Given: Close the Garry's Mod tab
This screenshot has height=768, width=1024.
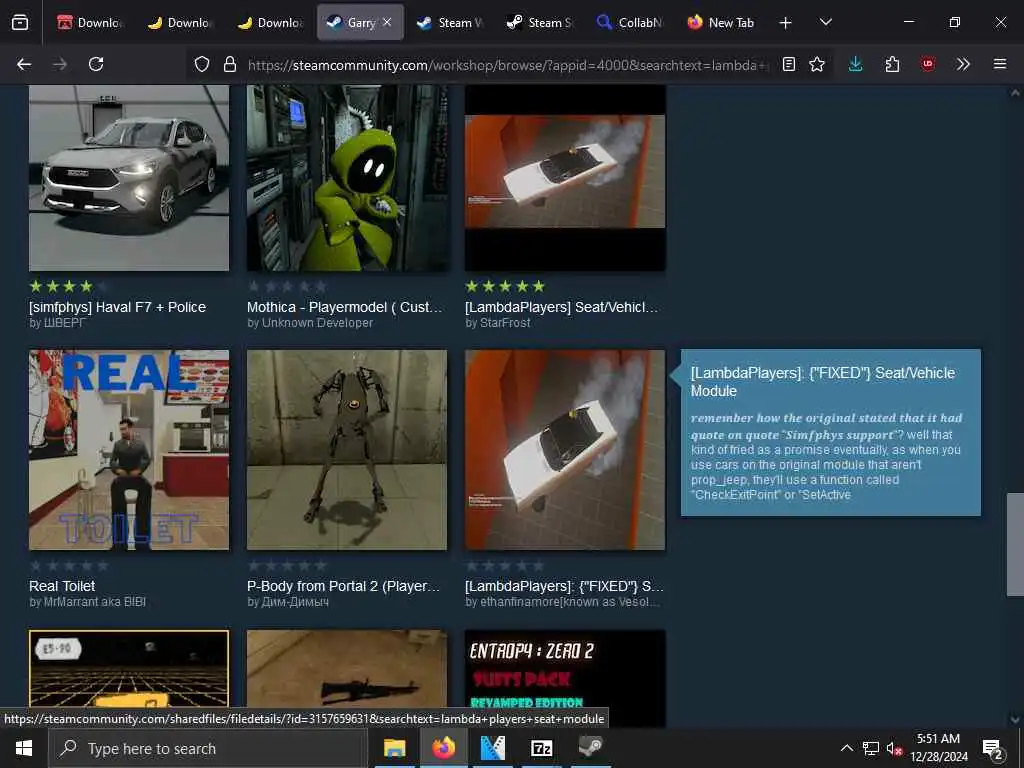Looking at the screenshot, I should pos(387,22).
